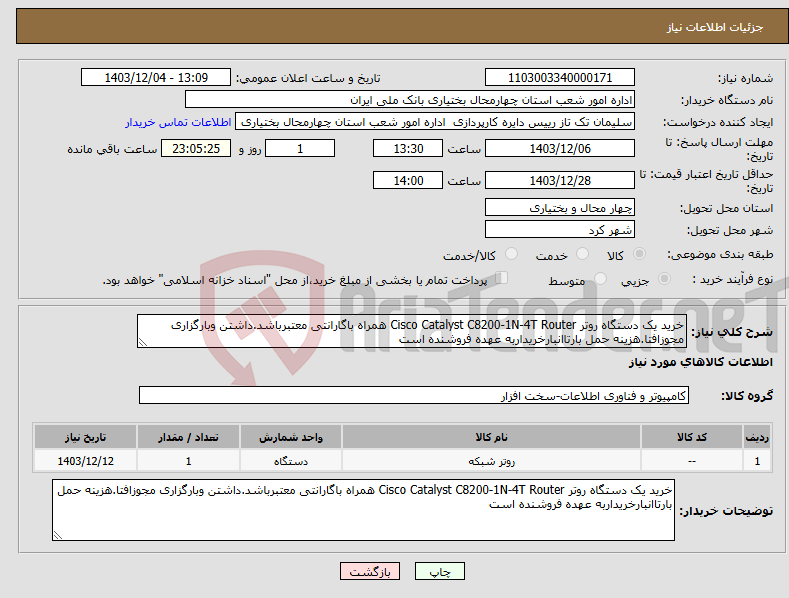Open اطلاعات تماس خریدار link
This screenshot has height=598, width=789.
[x=178, y=122]
